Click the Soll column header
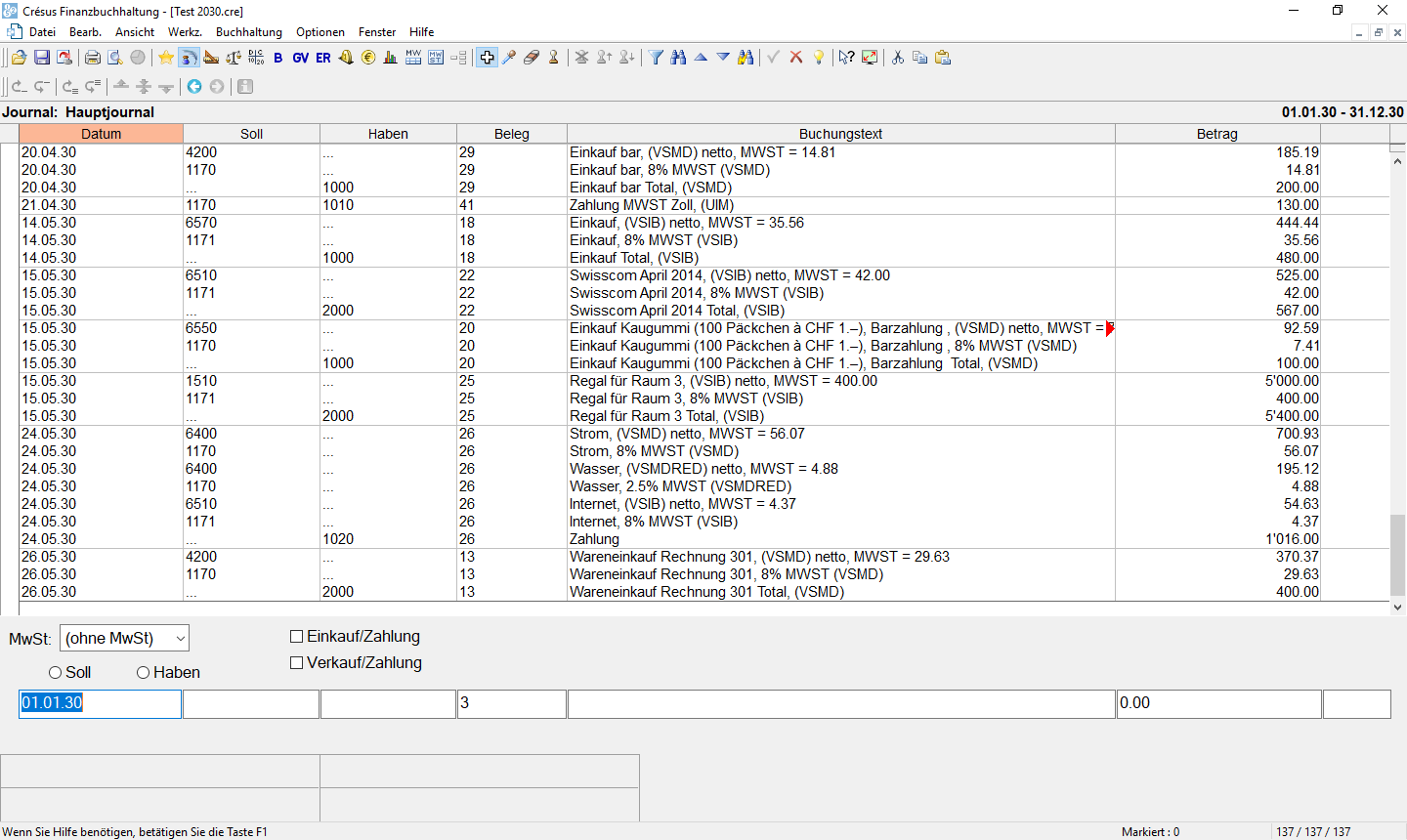 click(252, 134)
